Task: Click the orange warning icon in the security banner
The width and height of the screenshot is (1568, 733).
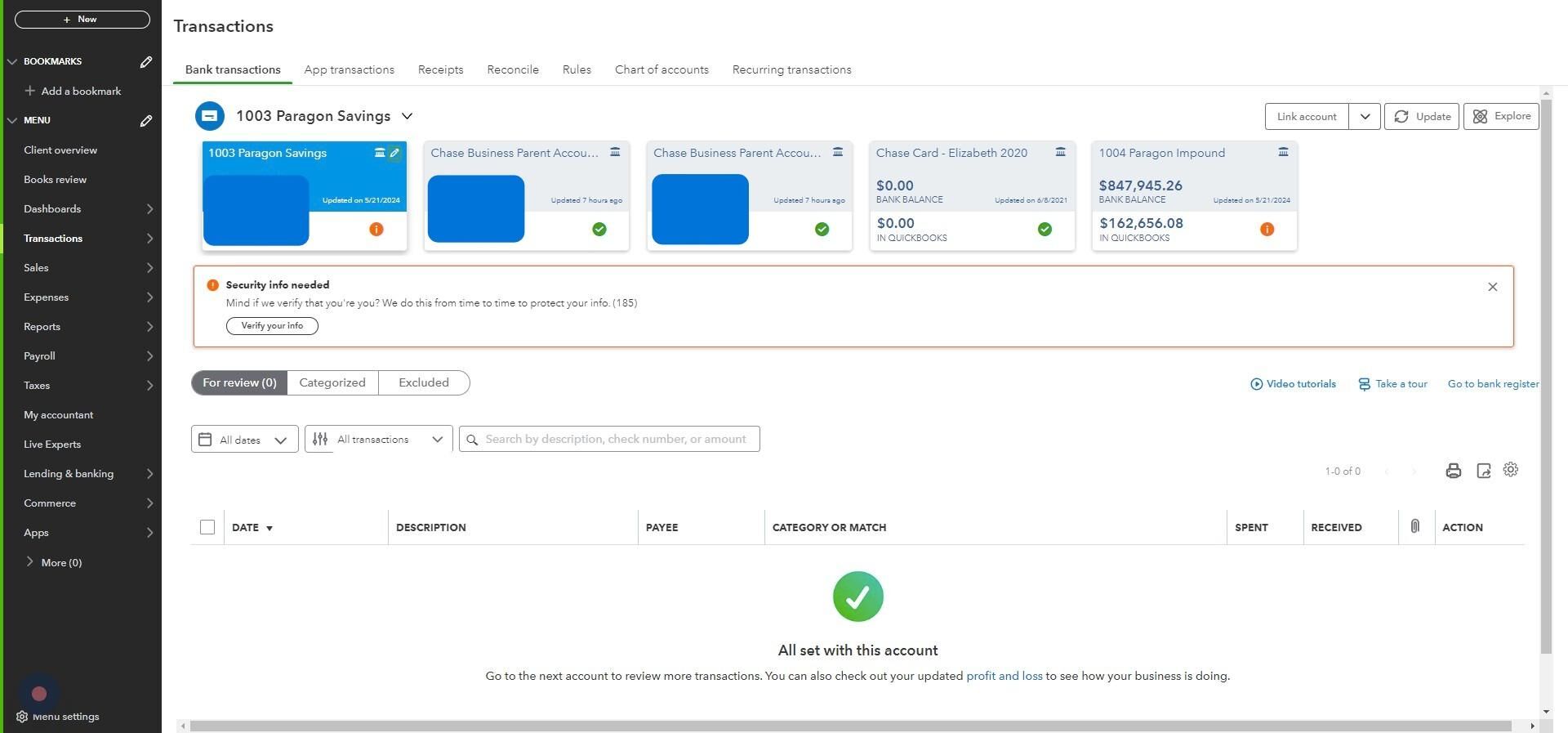Action: point(212,285)
